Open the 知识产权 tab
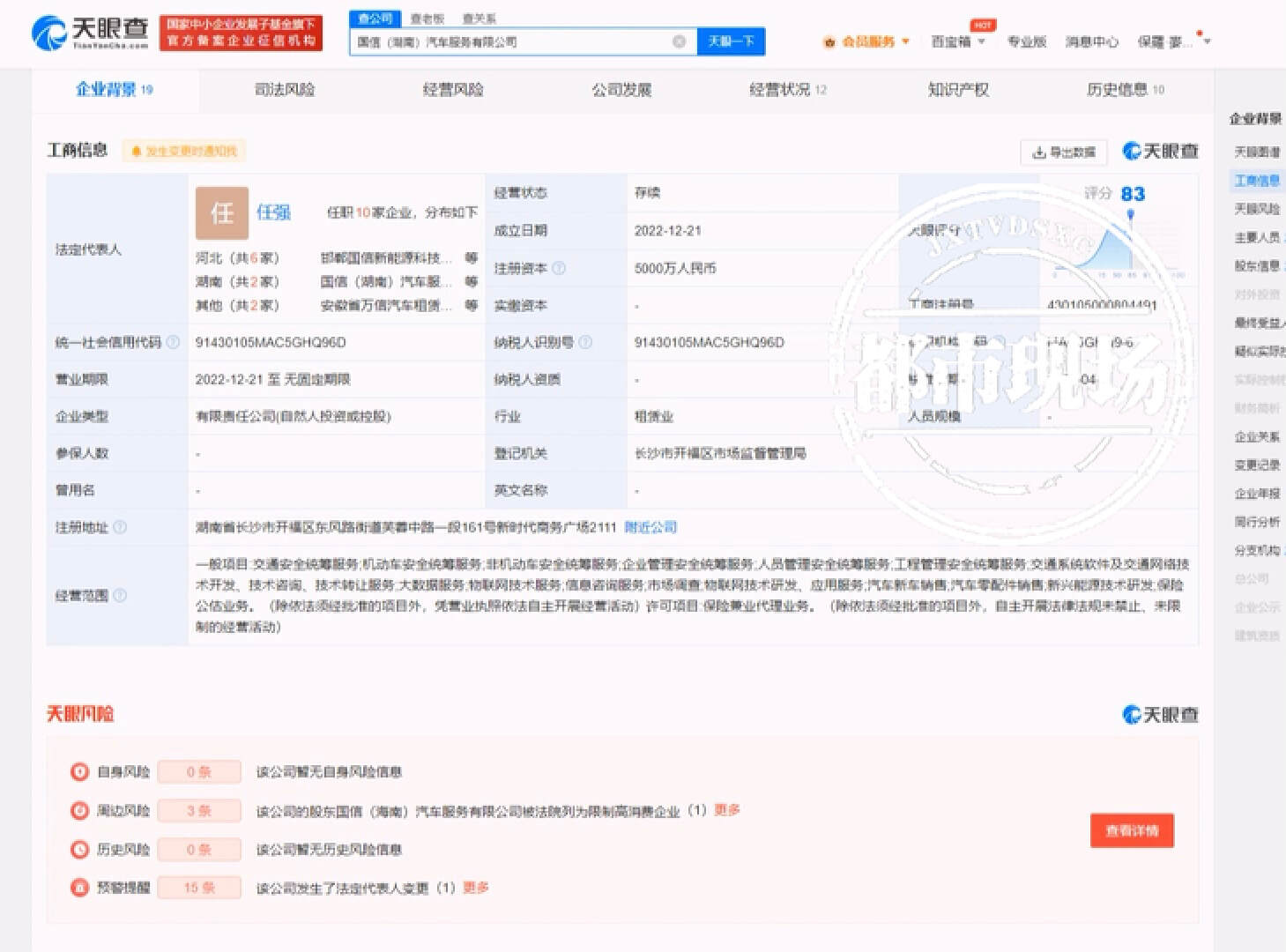Screen dimensions: 1286x952 coord(960,89)
